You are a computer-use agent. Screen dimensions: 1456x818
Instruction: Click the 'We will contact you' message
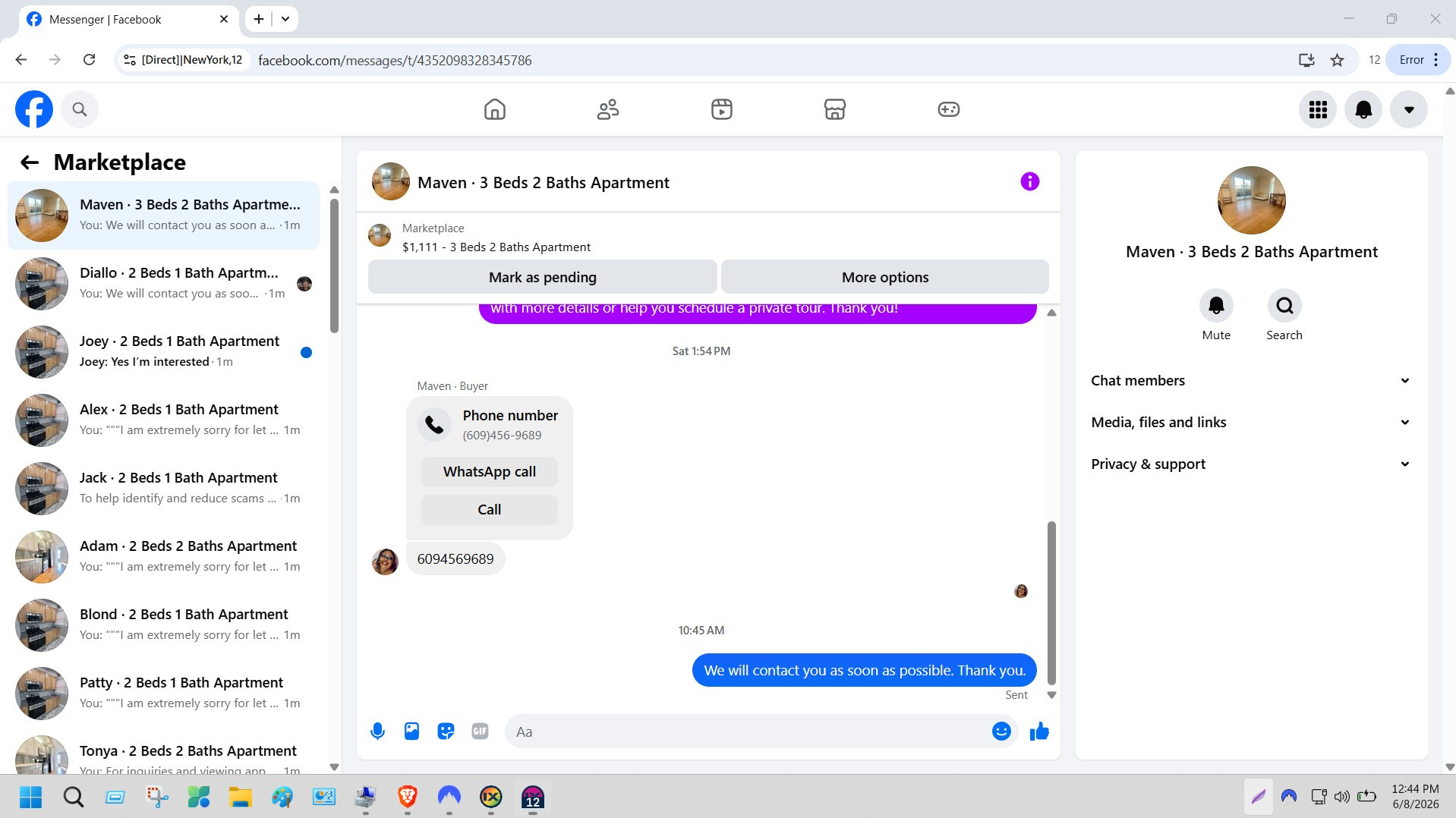[x=865, y=670]
